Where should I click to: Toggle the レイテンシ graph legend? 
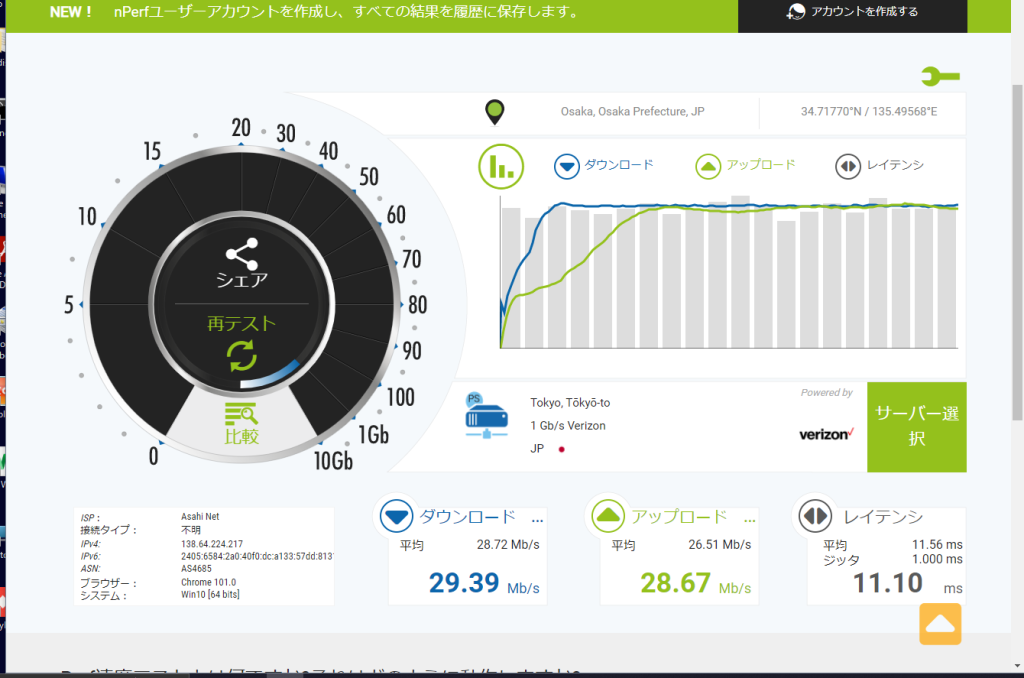click(x=880, y=166)
